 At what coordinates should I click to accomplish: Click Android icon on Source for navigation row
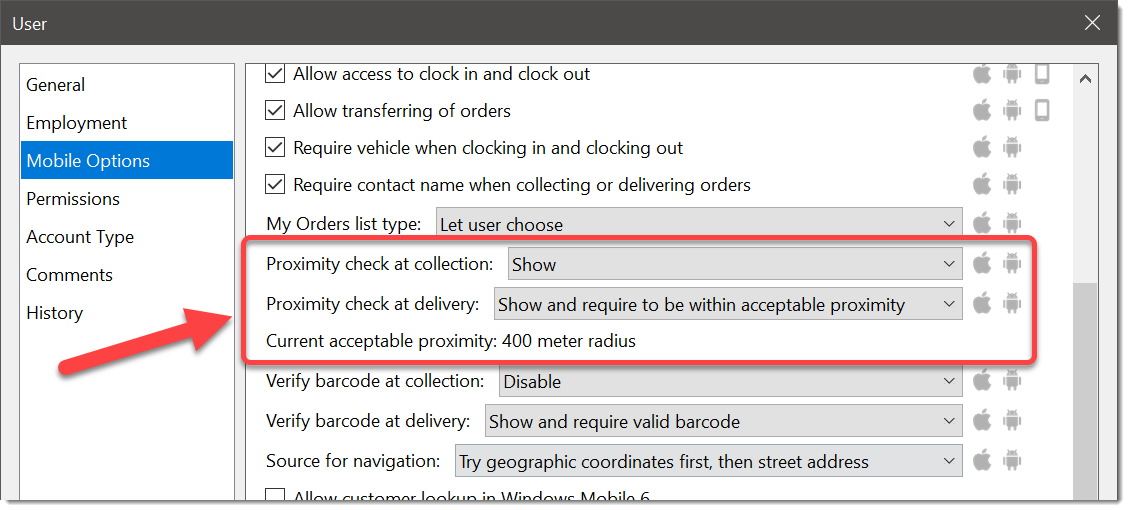pos(1011,460)
